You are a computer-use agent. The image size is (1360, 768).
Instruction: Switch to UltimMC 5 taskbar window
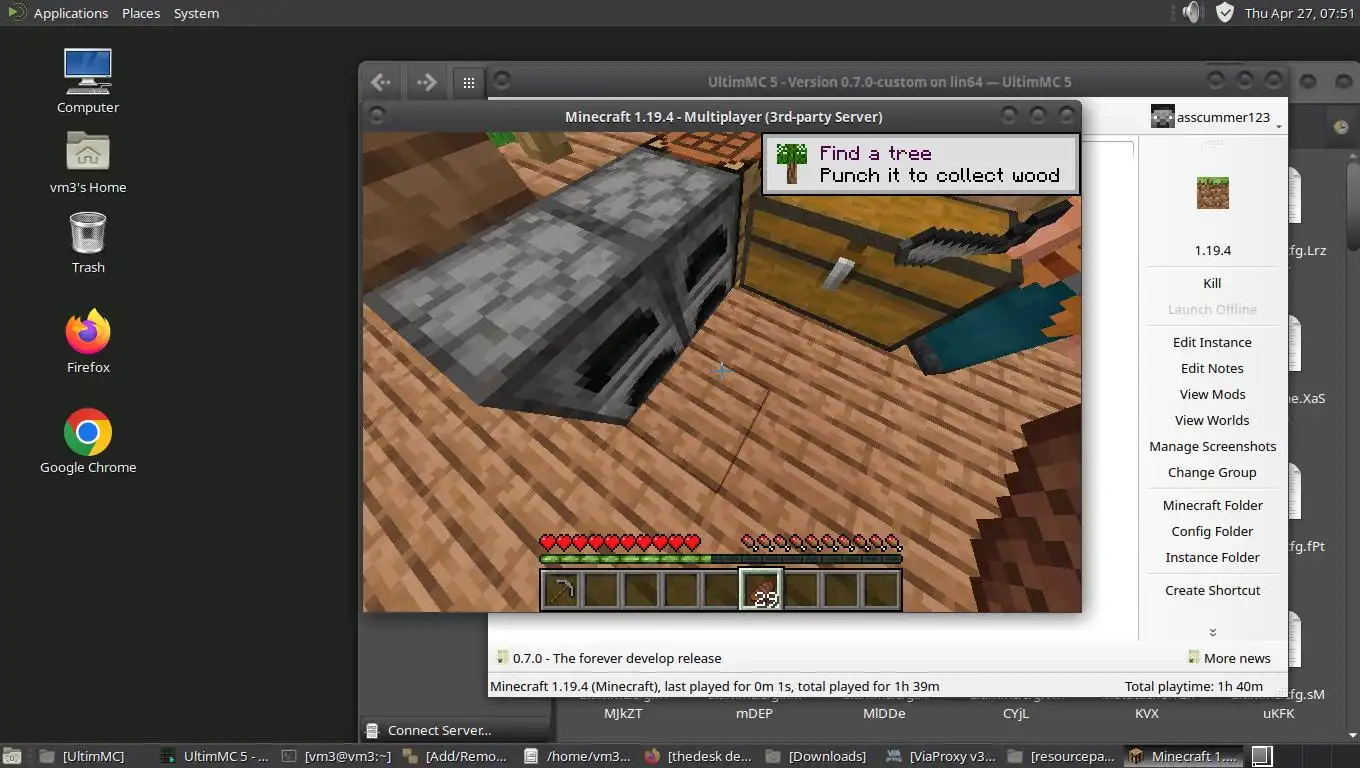point(215,756)
